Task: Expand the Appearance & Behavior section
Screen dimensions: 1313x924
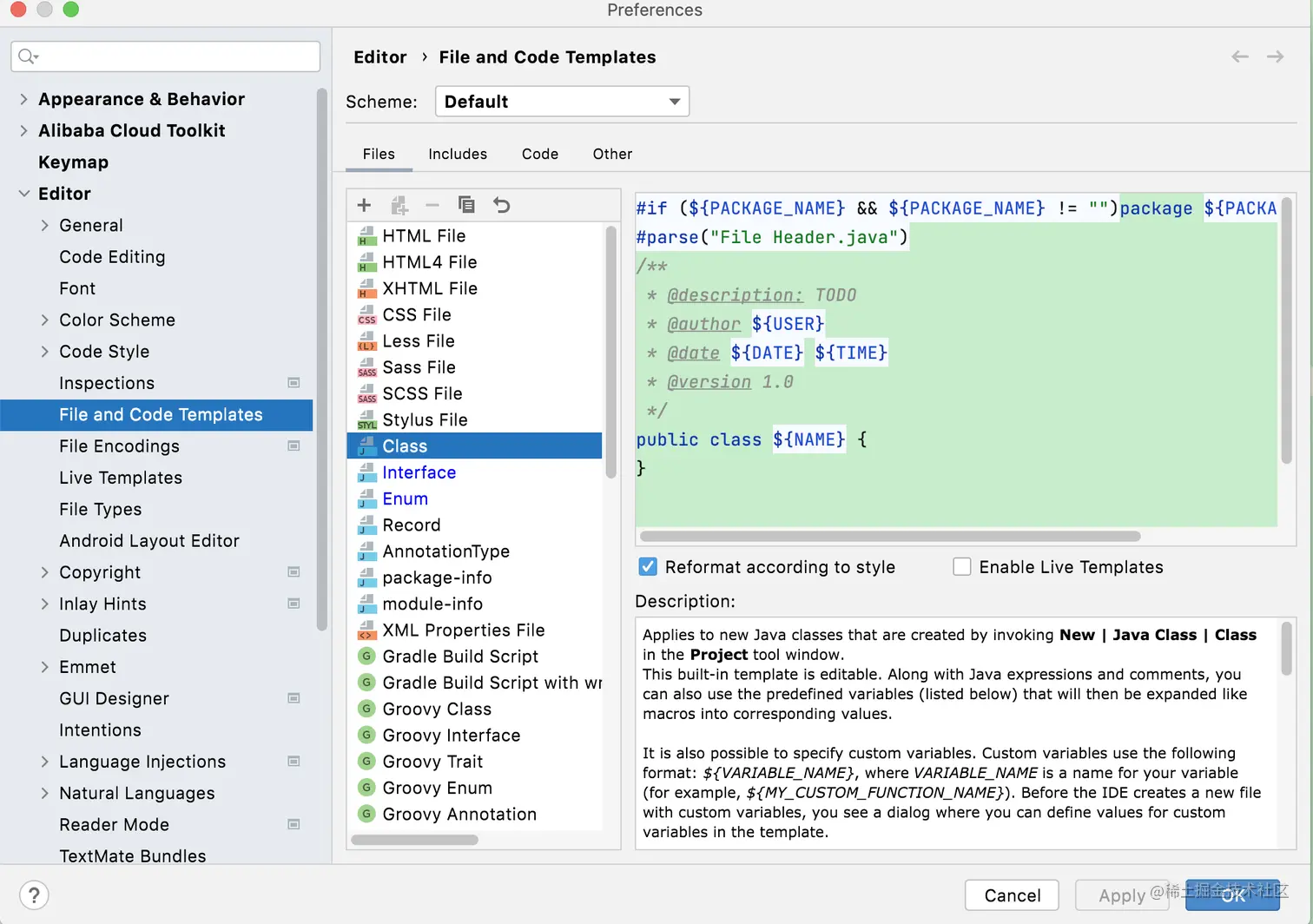Action: point(23,99)
